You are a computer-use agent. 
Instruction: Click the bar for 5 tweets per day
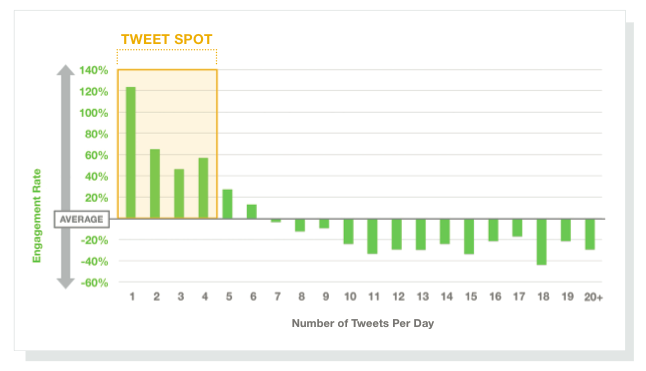coord(227,204)
